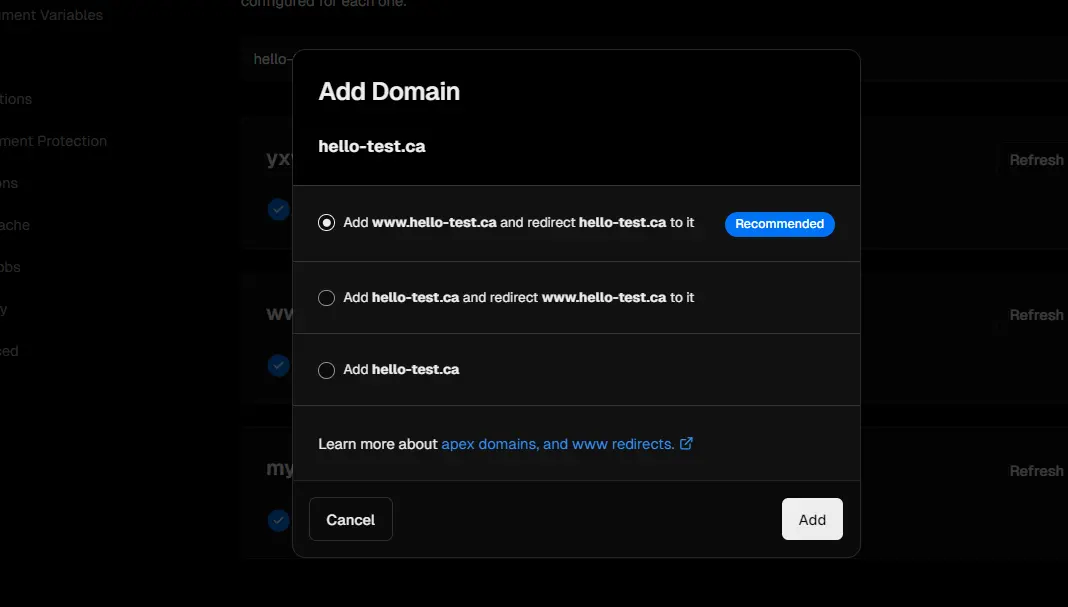Select the www.hello-test.ca recommended redirect option
This screenshot has width=1068, height=607.
[x=326, y=223]
